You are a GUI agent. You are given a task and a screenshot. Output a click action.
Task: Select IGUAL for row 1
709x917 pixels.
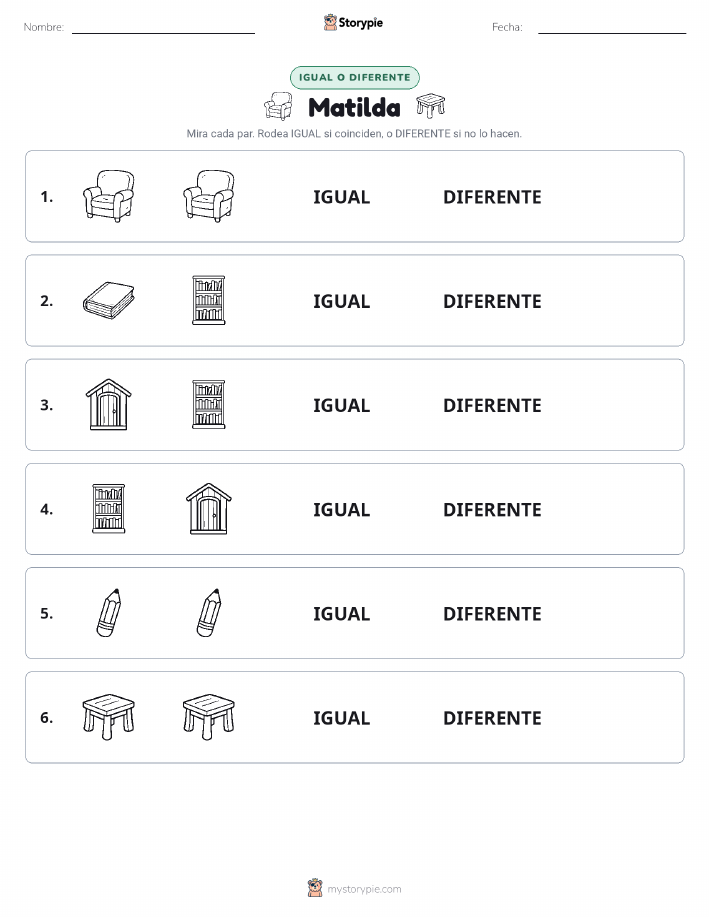(342, 197)
